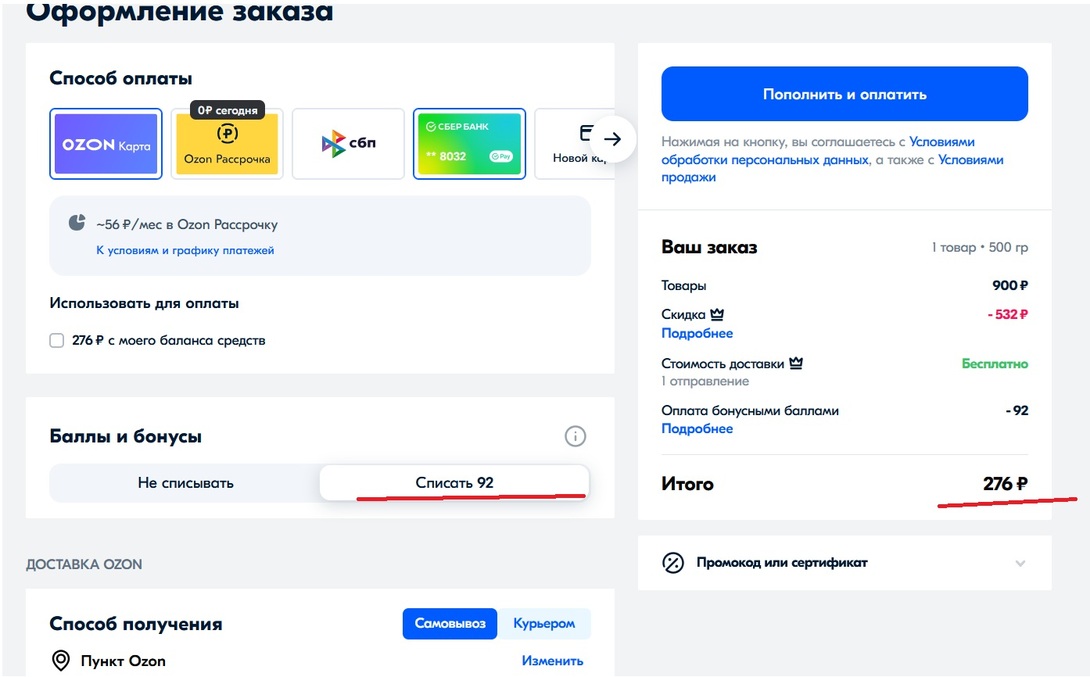The width and height of the screenshot is (1090, 677).
Task: Switch delivery to Курьером
Action: click(x=544, y=624)
